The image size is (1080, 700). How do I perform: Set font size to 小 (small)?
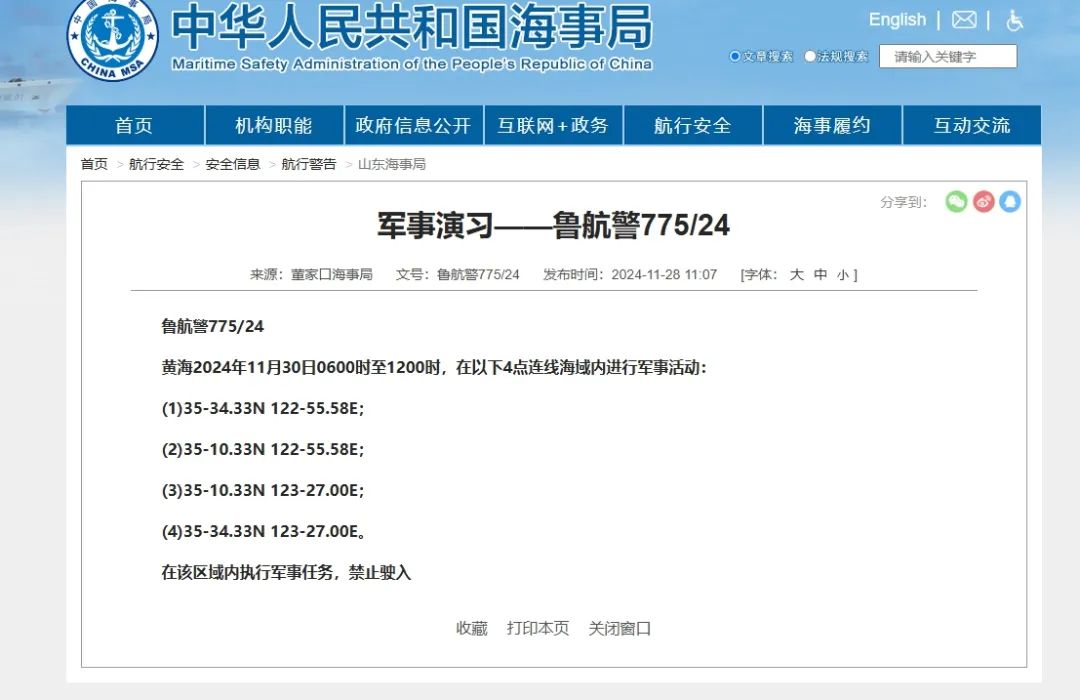point(842,276)
